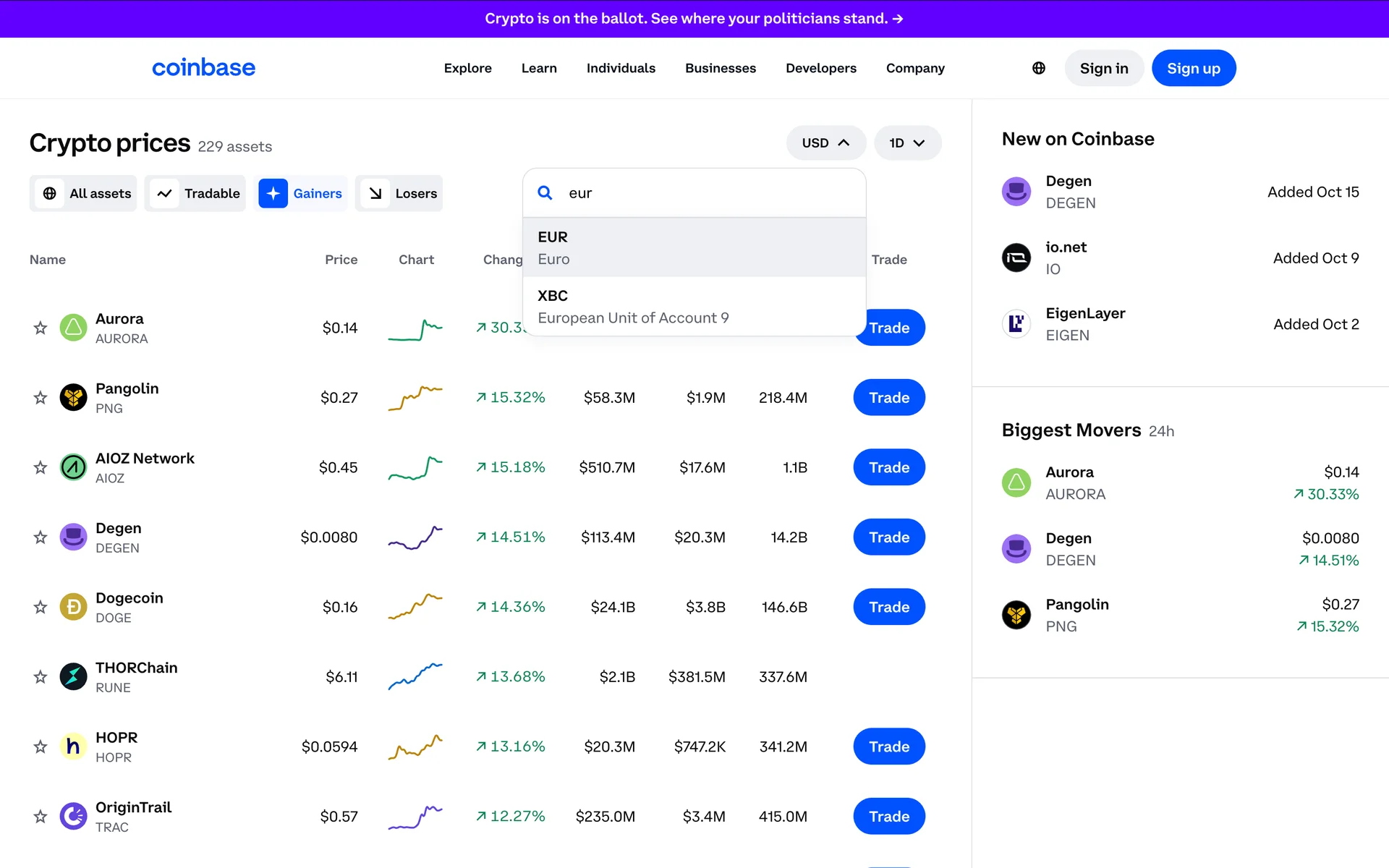
Task: Collapse the USD currency dropdown
Action: tap(825, 142)
